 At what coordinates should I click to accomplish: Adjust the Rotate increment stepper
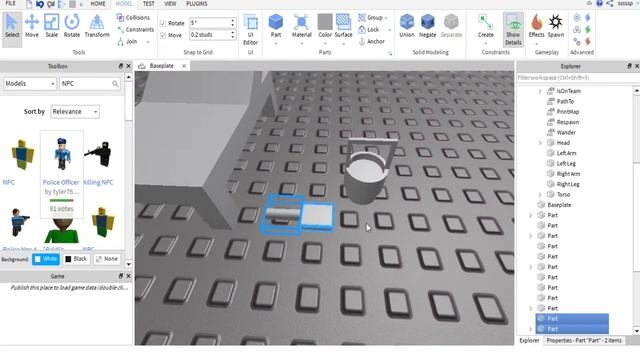tap(233, 23)
